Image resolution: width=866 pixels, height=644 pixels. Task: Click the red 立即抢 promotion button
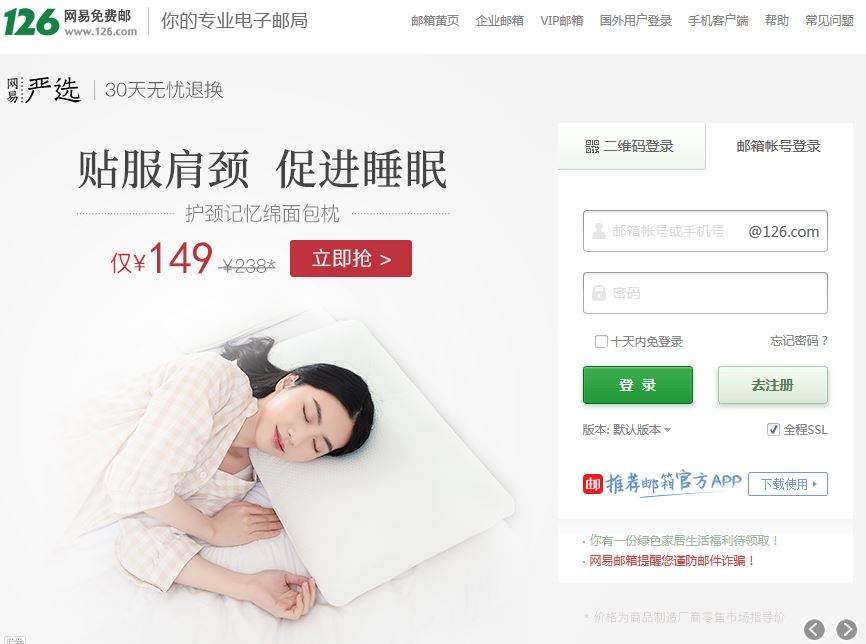point(351,258)
